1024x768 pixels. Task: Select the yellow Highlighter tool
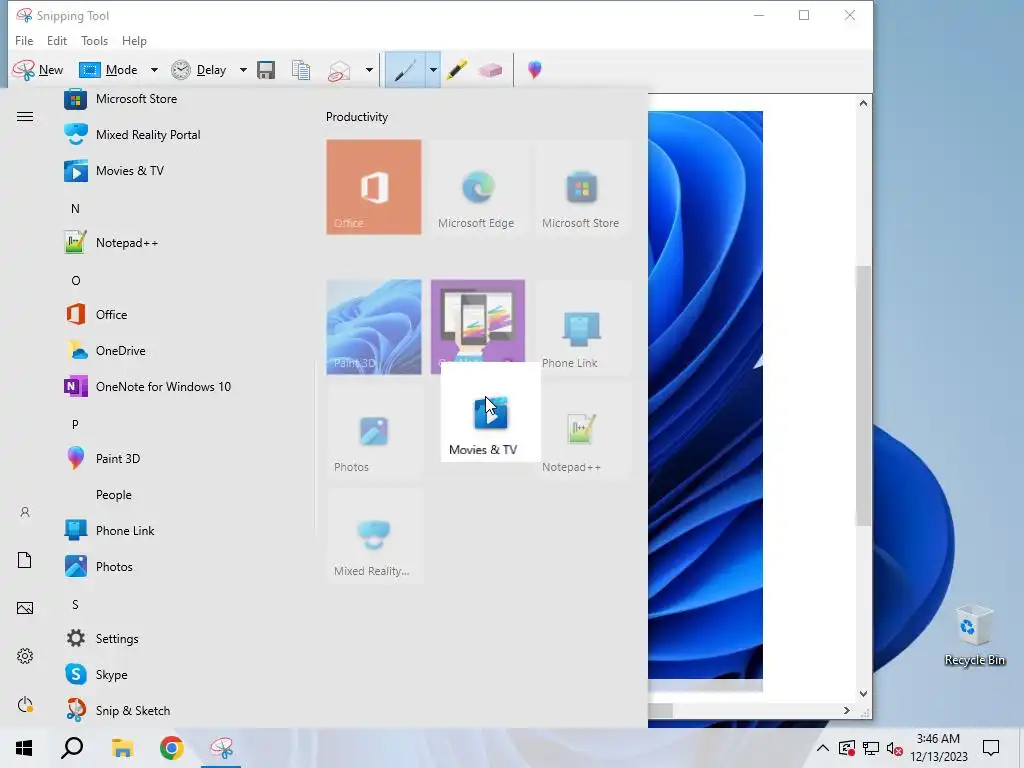(x=456, y=70)
